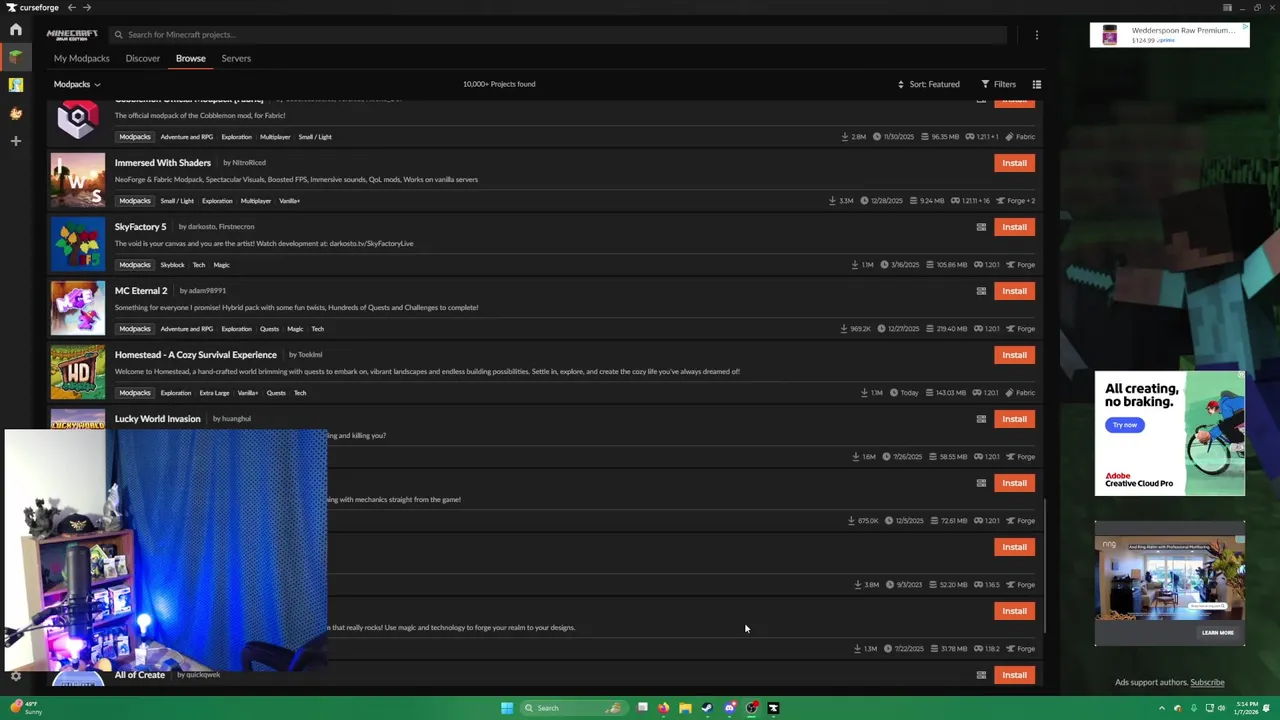Open the Sort: Featured dropdown
The height and width of the screenshot is (720, 1280).
[929, 84]
